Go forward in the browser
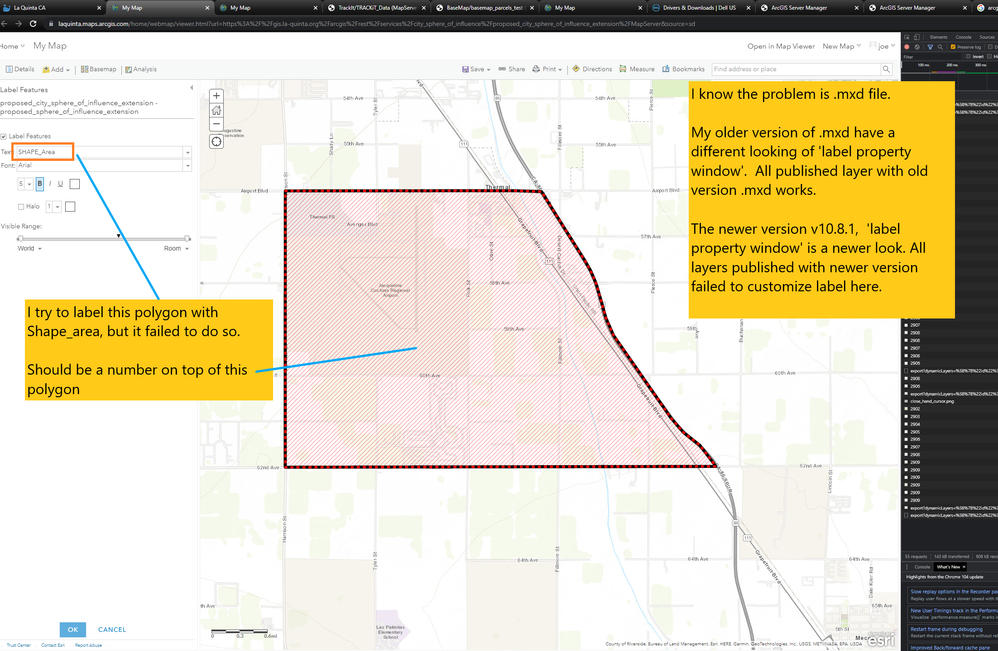 click(18, 24)
